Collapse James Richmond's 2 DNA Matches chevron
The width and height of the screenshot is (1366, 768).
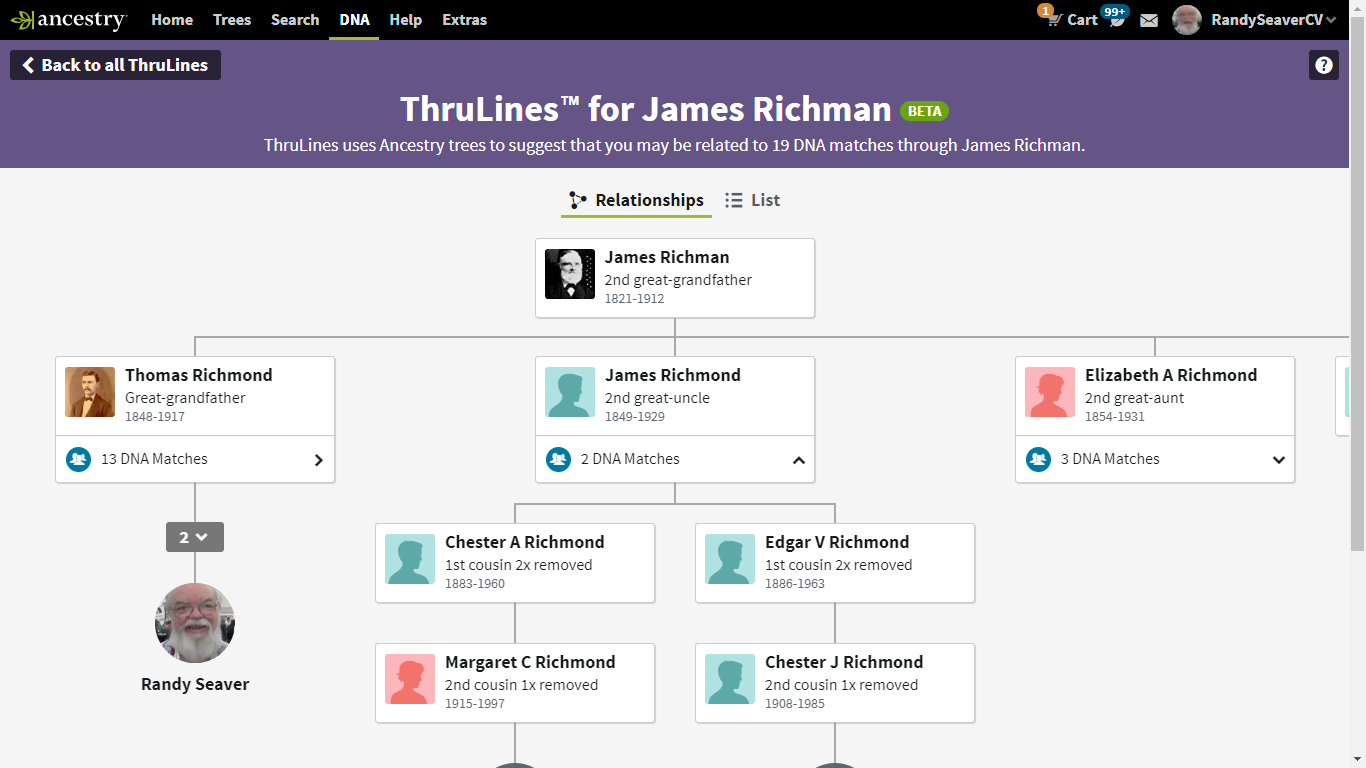pos(799,460)
